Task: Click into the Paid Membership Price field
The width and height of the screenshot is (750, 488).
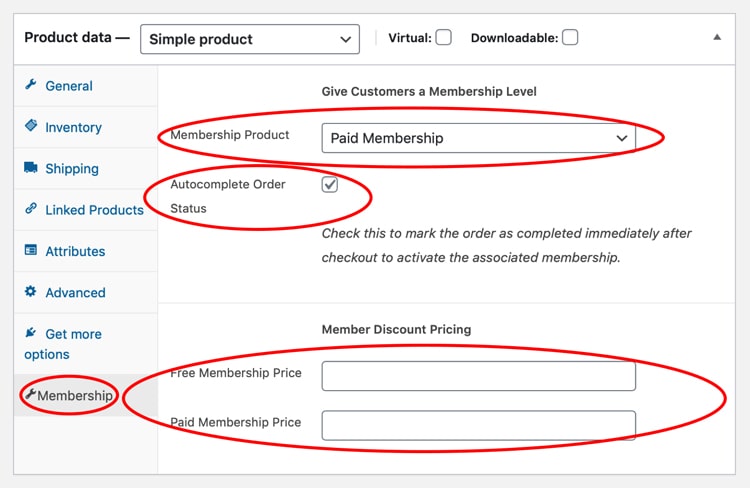Action: point(478,425)
